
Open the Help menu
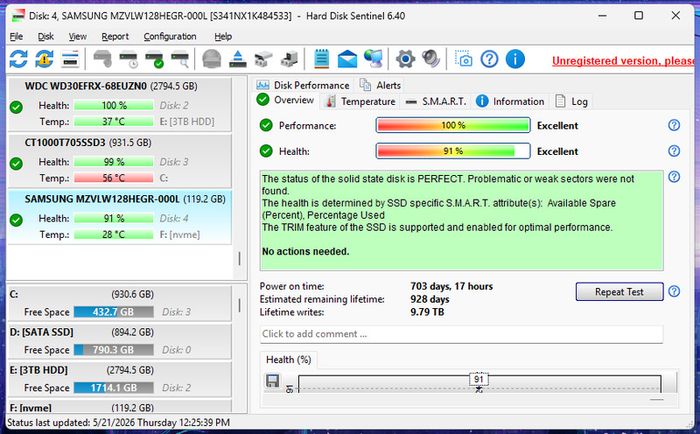point(223,37)
